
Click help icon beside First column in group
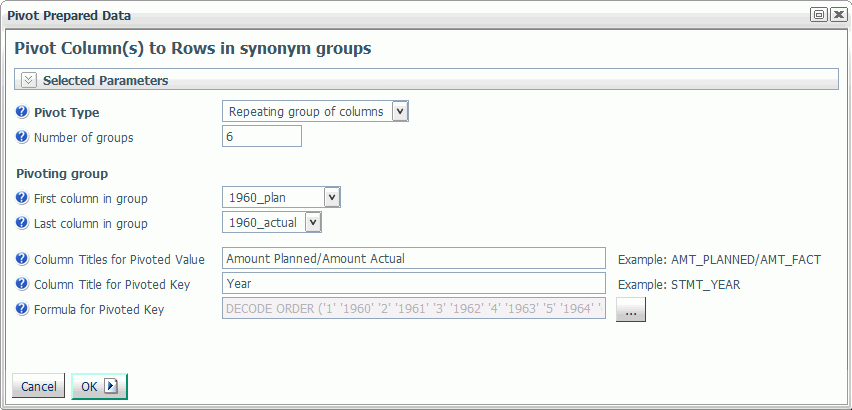click(22, 198)
